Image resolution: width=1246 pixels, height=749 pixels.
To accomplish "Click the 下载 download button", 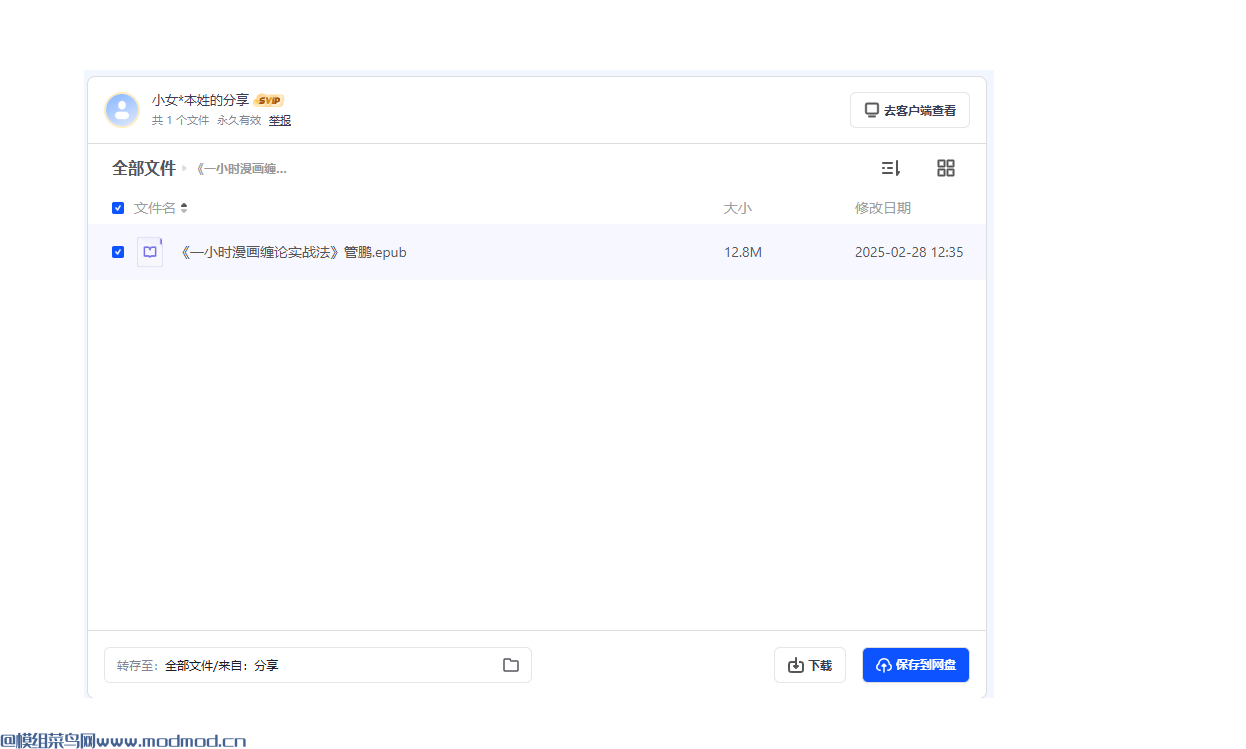I will click(x=810, y=665).
